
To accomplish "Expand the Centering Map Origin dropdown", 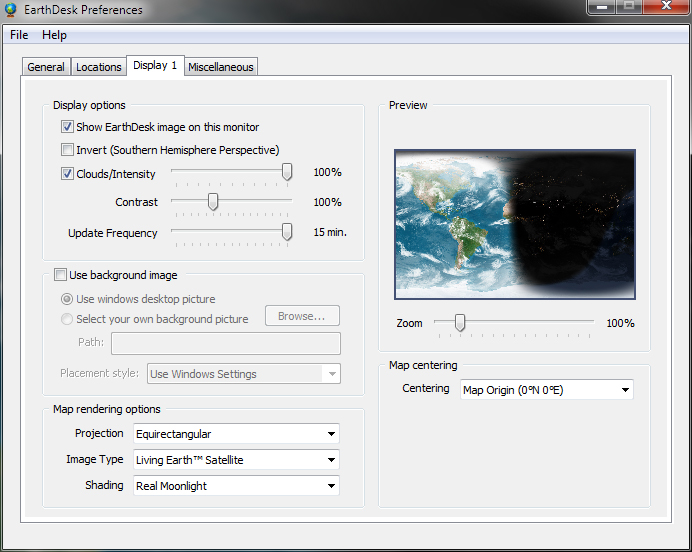I will pyautogui.click(x=545, y=390).
